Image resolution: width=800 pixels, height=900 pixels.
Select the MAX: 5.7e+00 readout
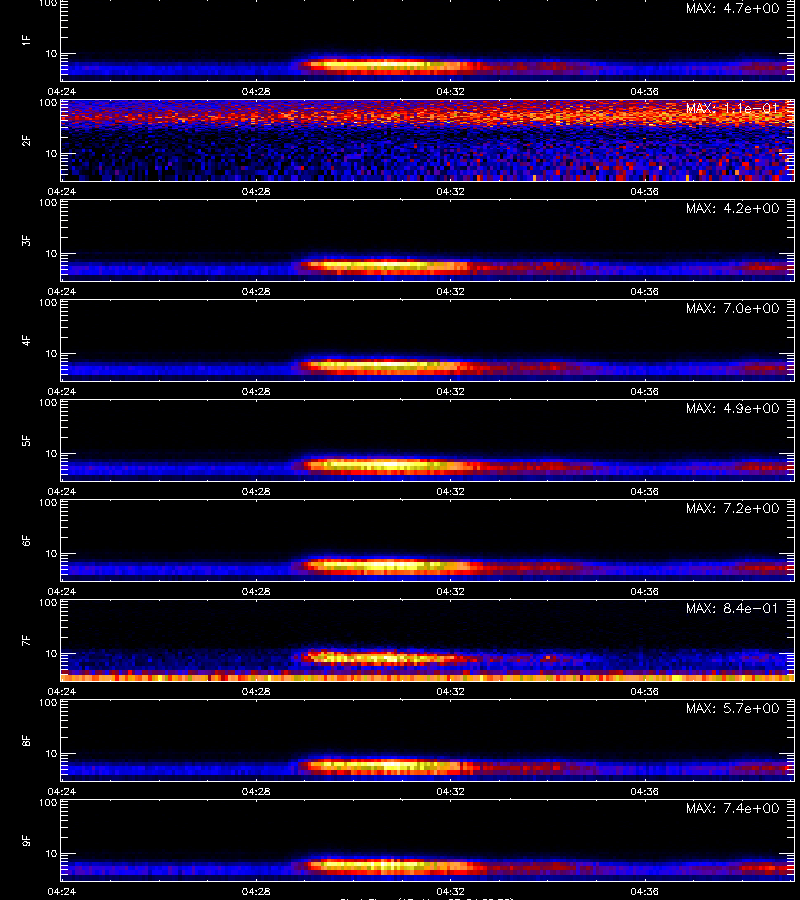(x=732, y=708)
